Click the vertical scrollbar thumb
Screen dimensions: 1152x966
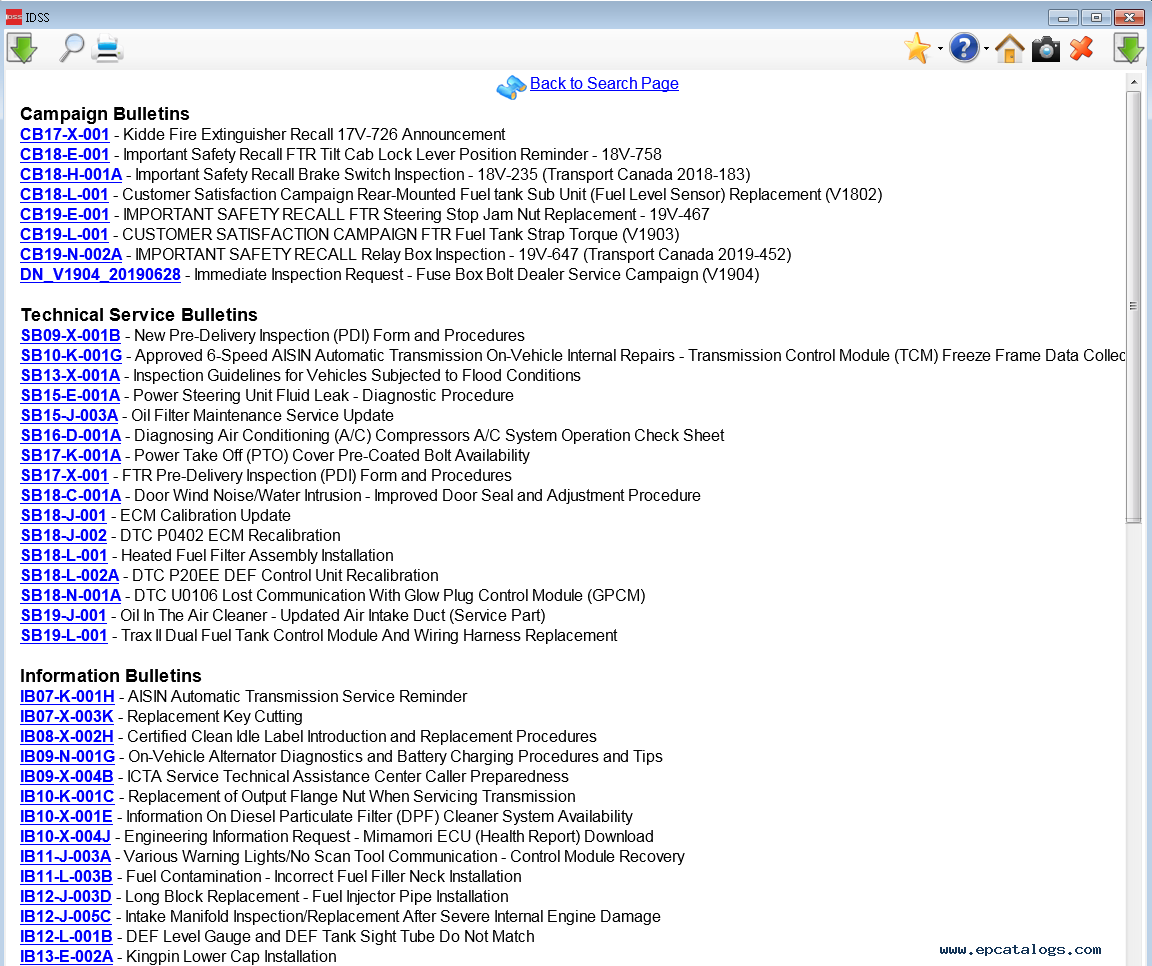point(1133,306)
